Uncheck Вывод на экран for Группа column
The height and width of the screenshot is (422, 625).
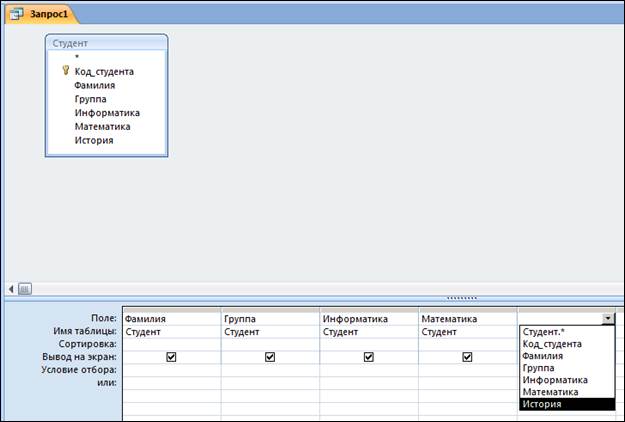(270, 357)
